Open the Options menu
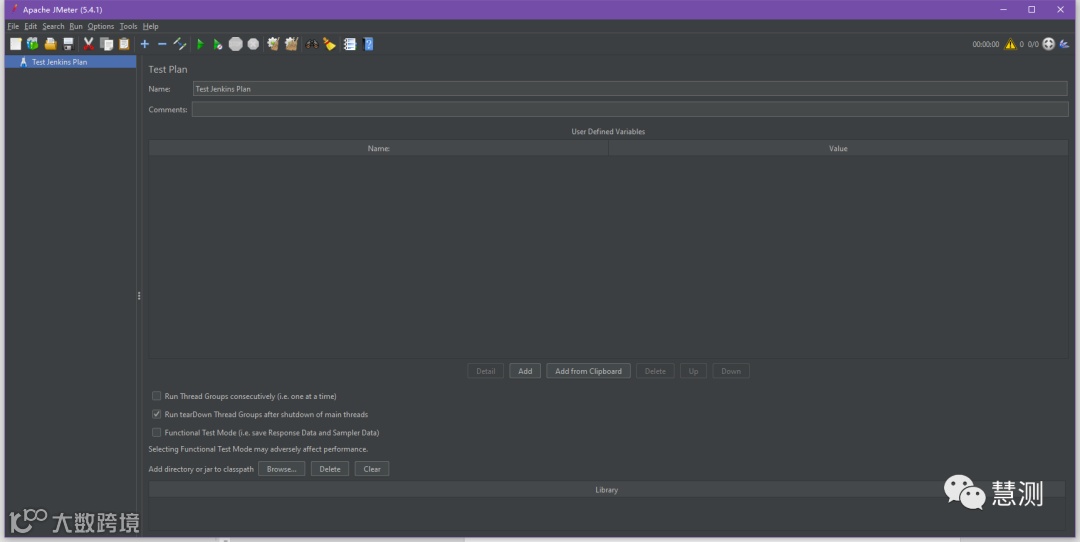Screen dimensions: 1080x542 point(101,26)
